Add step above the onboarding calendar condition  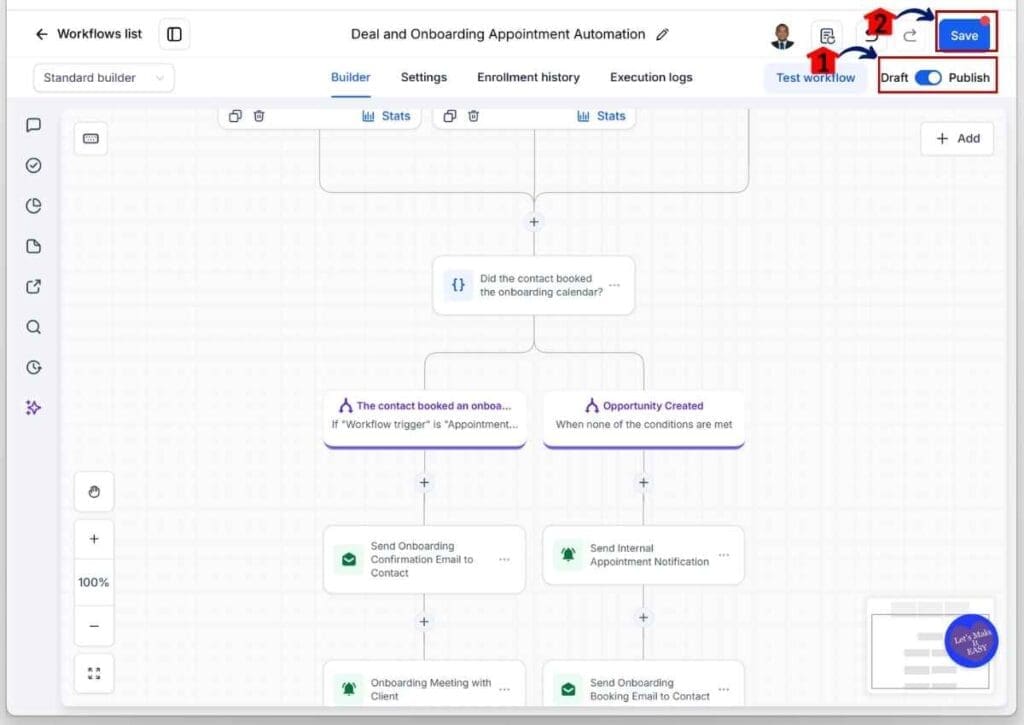pos(534,222)
